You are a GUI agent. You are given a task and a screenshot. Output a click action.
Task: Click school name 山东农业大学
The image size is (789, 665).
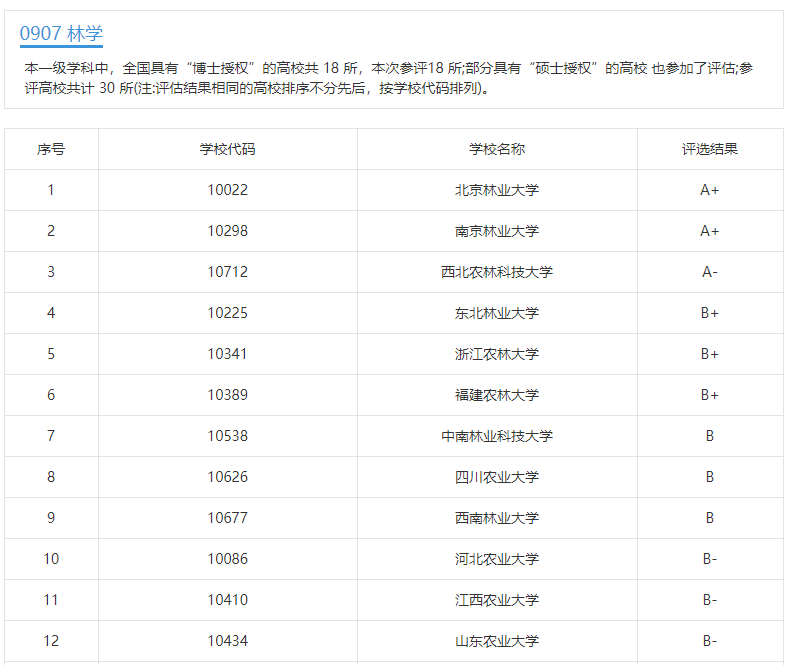pyautogui.click(x=497, y=641)
